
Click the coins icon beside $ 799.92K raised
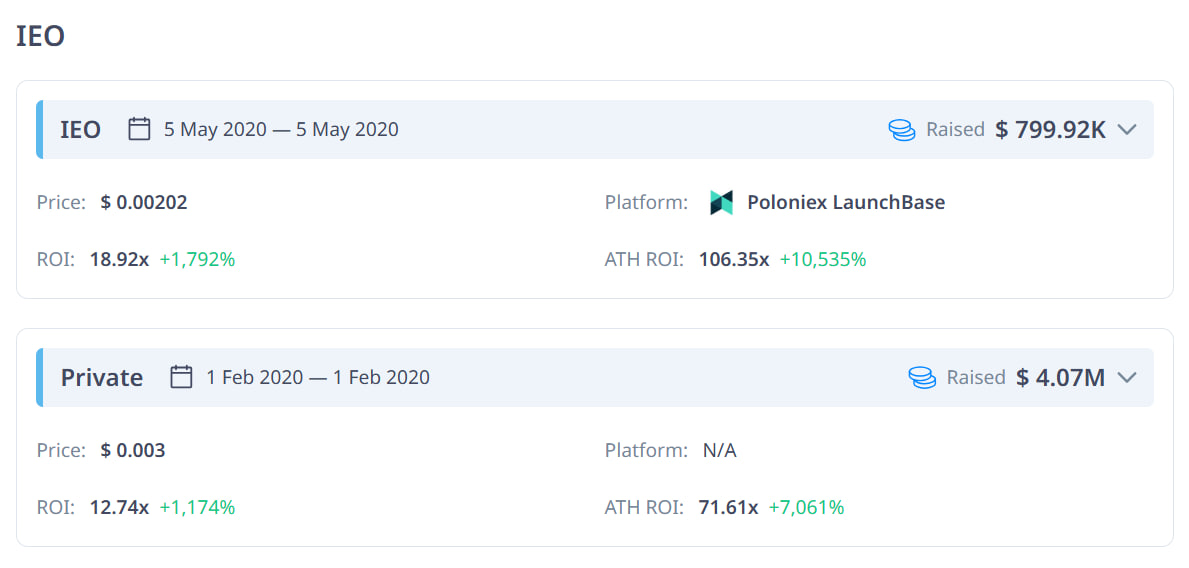click(x=902, y=129)
